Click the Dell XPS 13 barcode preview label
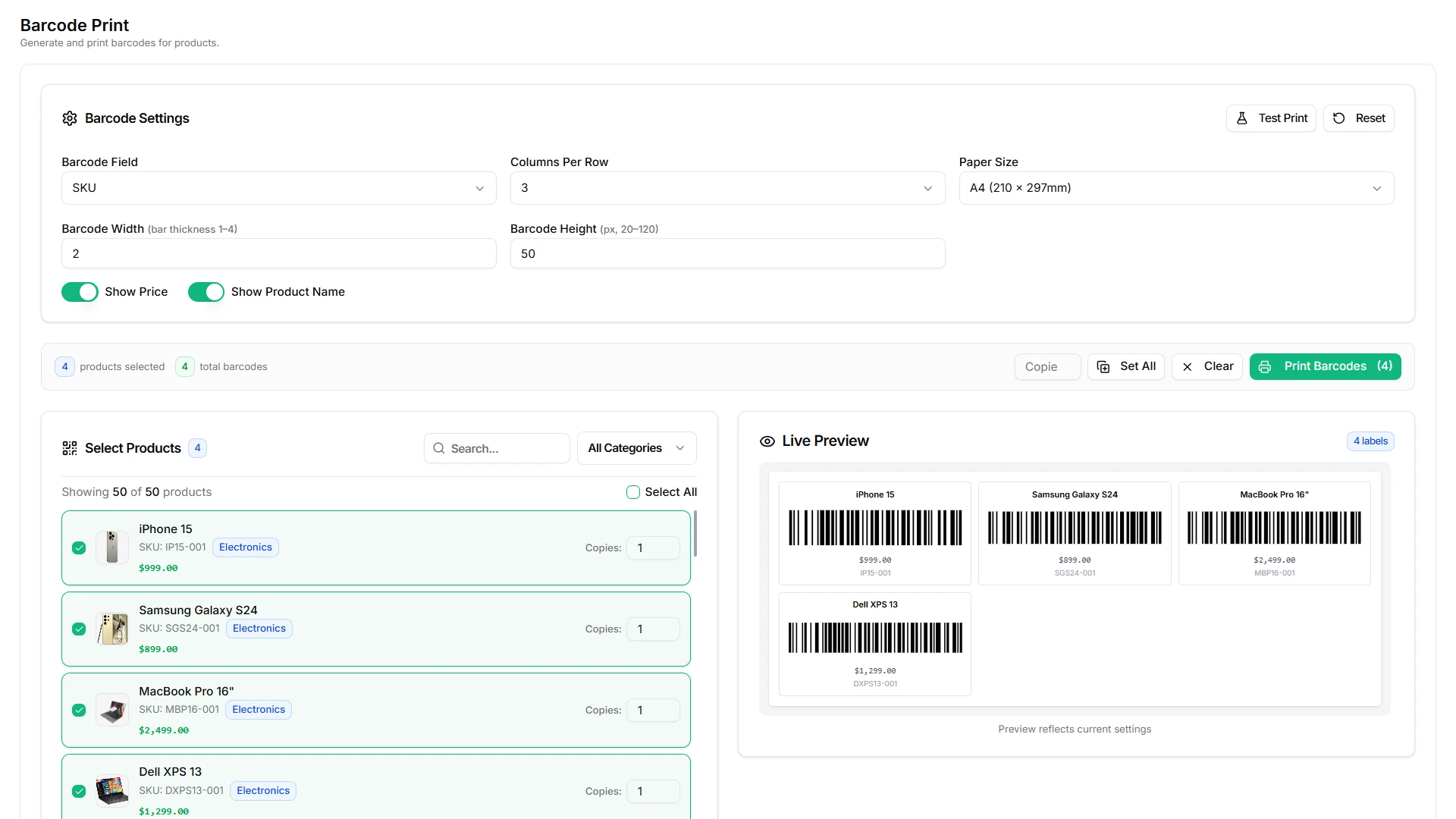 875,645
